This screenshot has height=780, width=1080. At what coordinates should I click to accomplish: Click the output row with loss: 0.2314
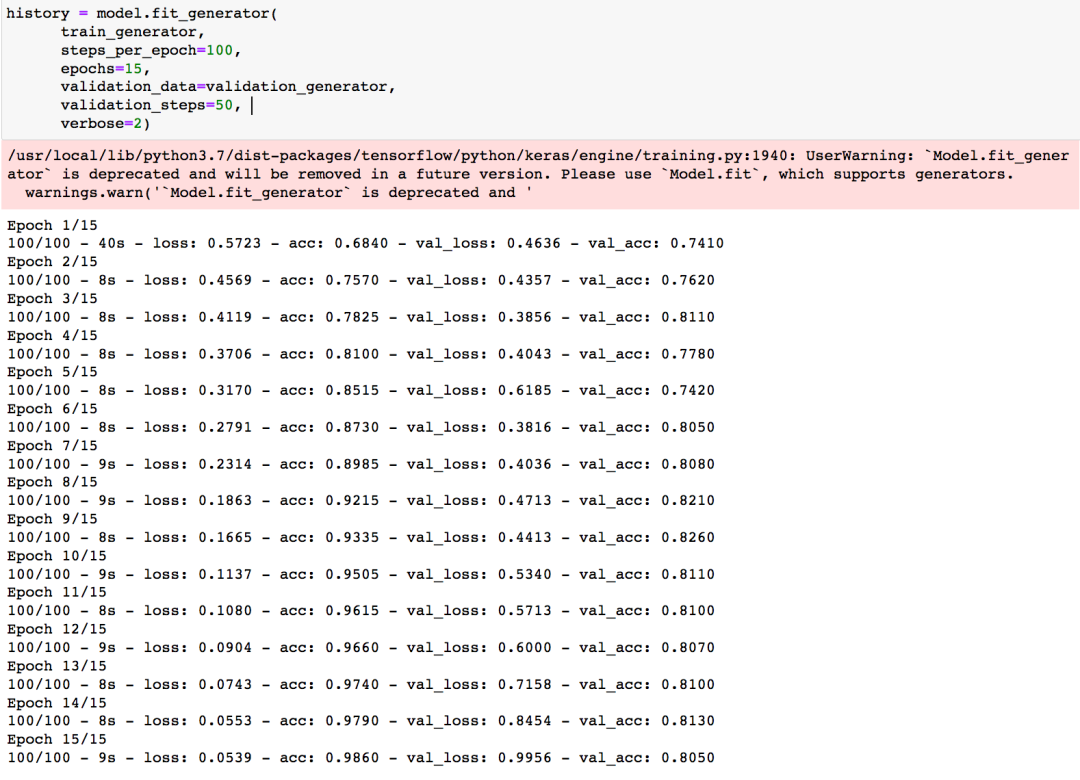[x=361, y=464]
